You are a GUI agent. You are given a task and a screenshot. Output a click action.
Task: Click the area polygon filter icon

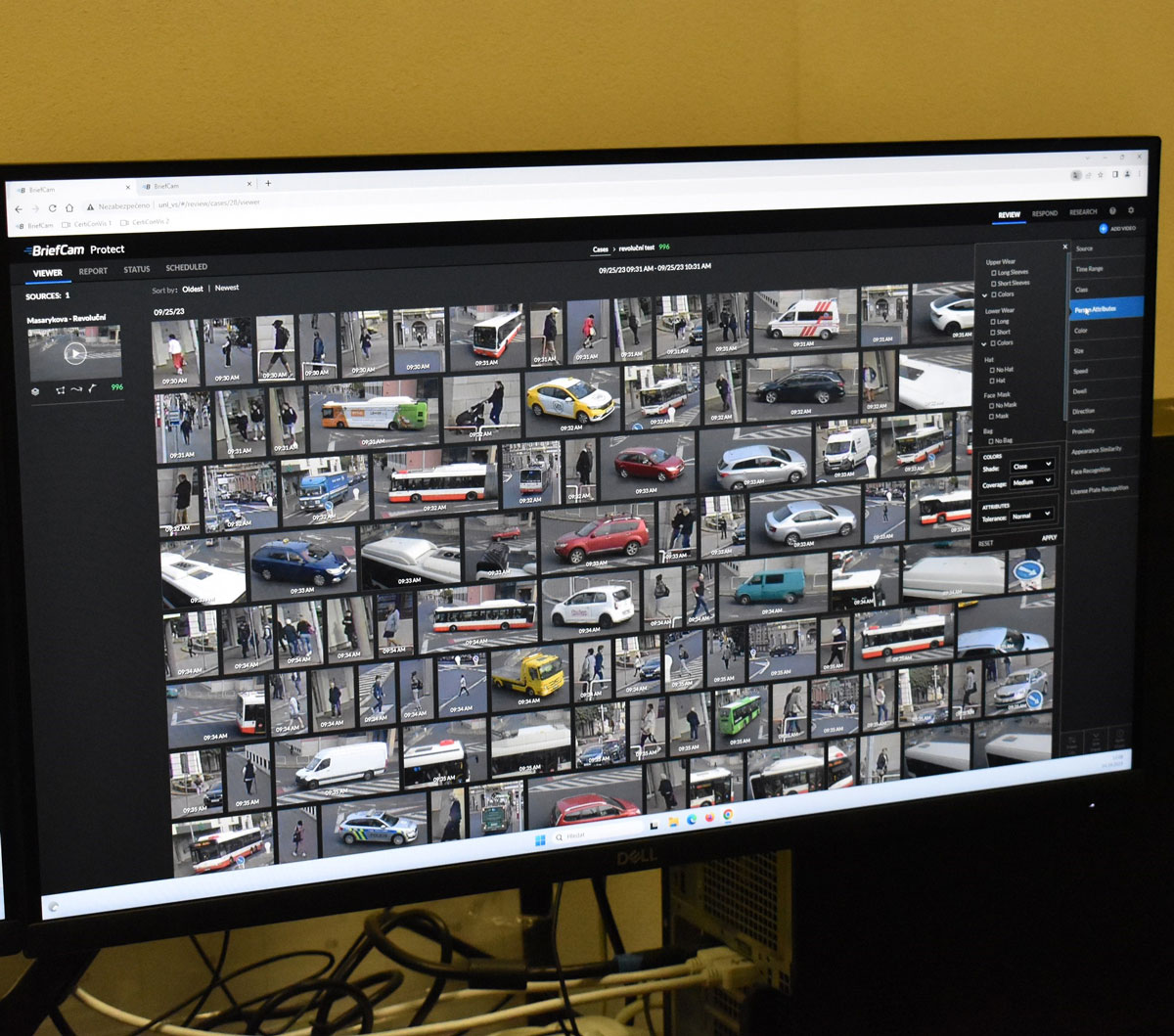tap(61, 390)
